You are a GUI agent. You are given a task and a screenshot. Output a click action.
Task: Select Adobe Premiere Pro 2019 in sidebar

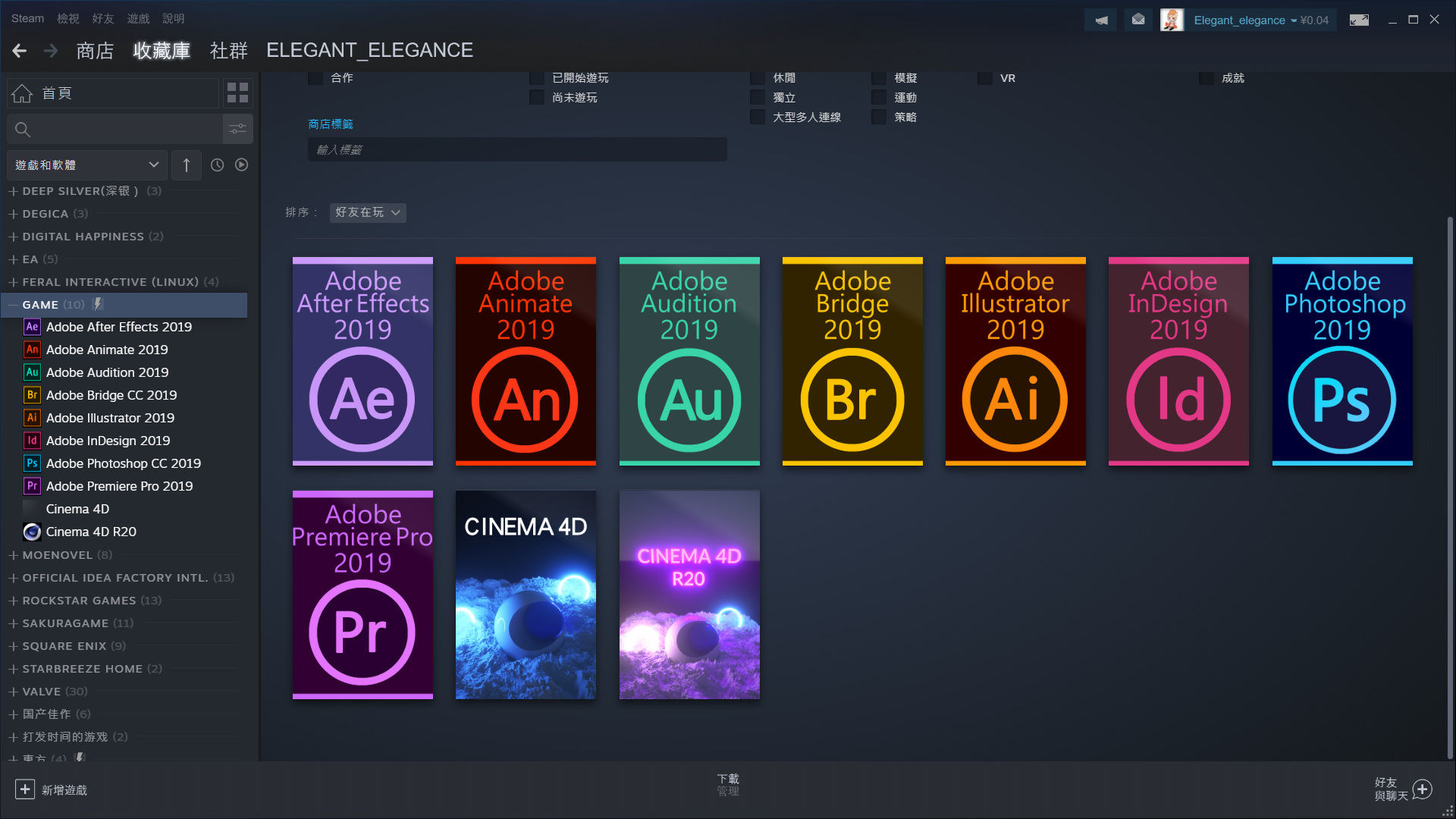[119, 486]
